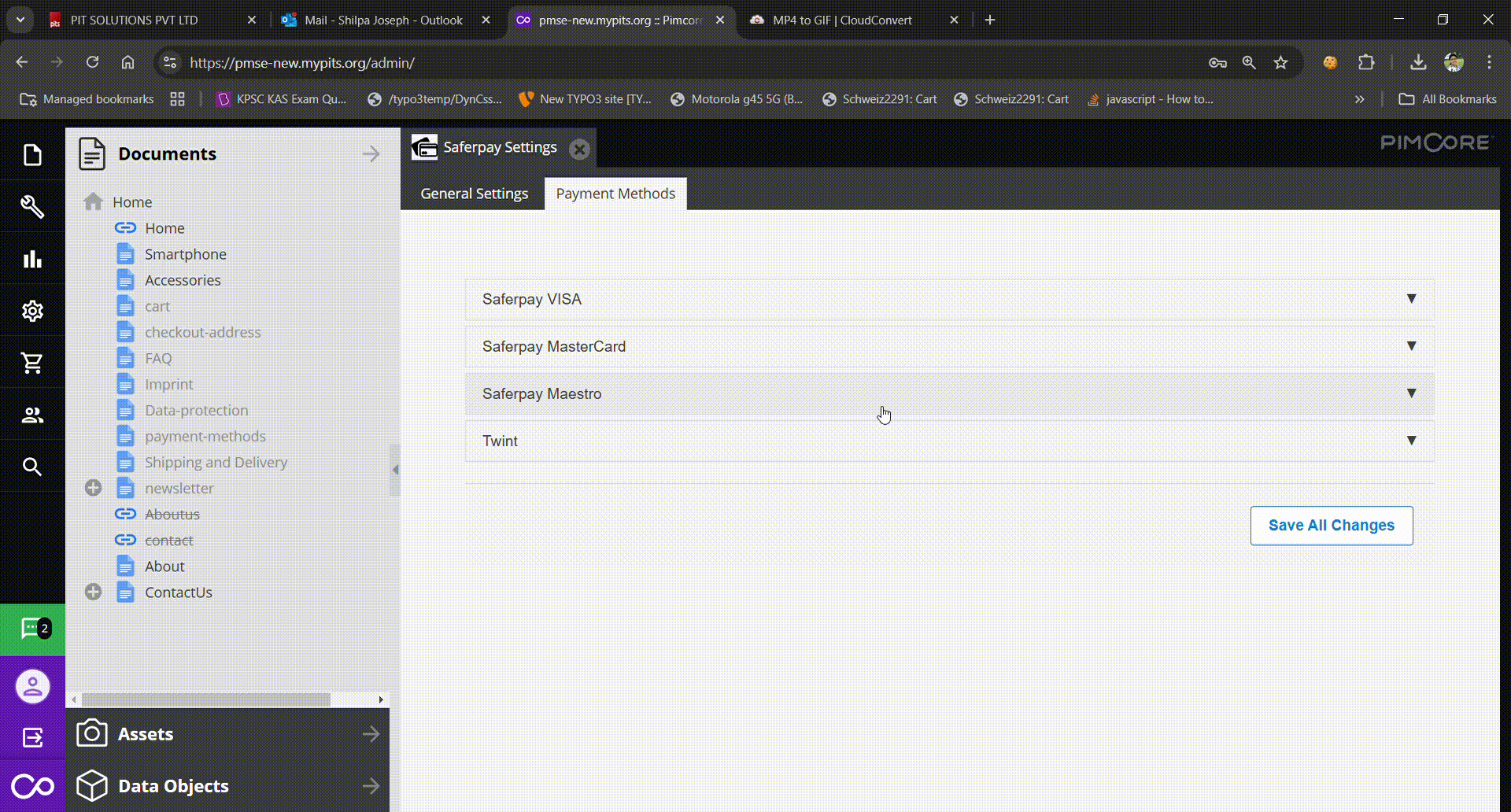Open New TYPO3 site bookmark
Image resolution: width=1511 pixels, height=812 pixels.
(586, 99)
